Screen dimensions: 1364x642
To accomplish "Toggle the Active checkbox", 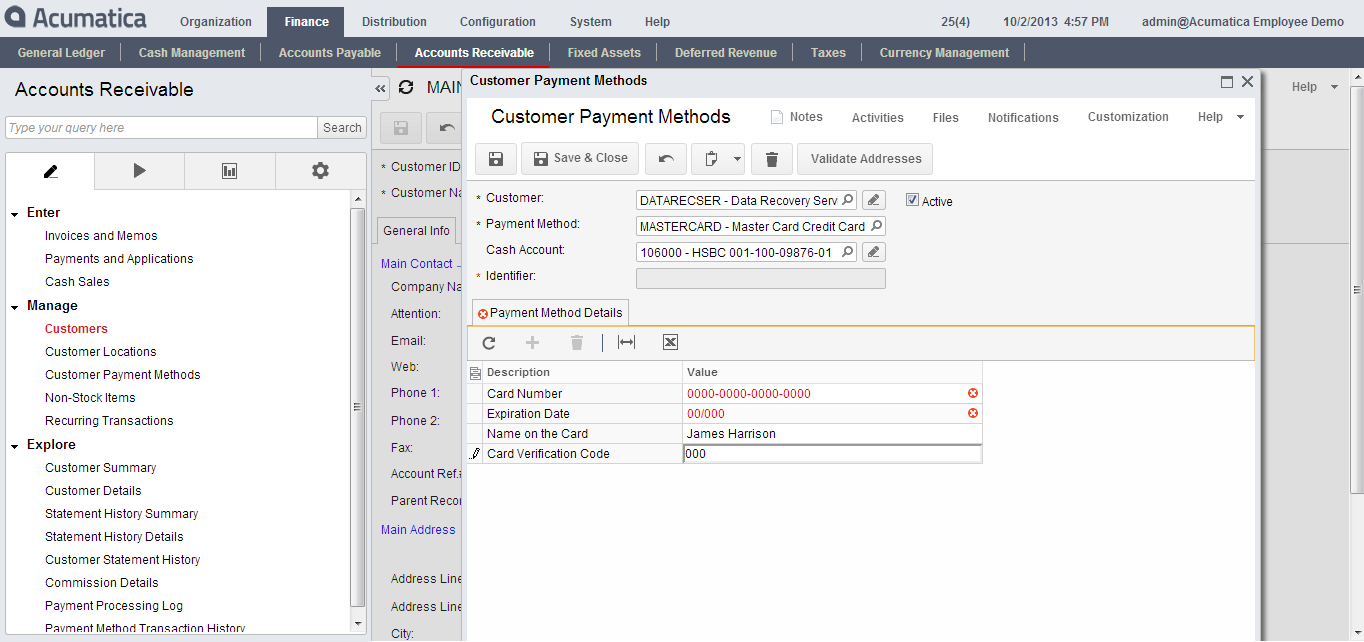I will coord(912,200).
